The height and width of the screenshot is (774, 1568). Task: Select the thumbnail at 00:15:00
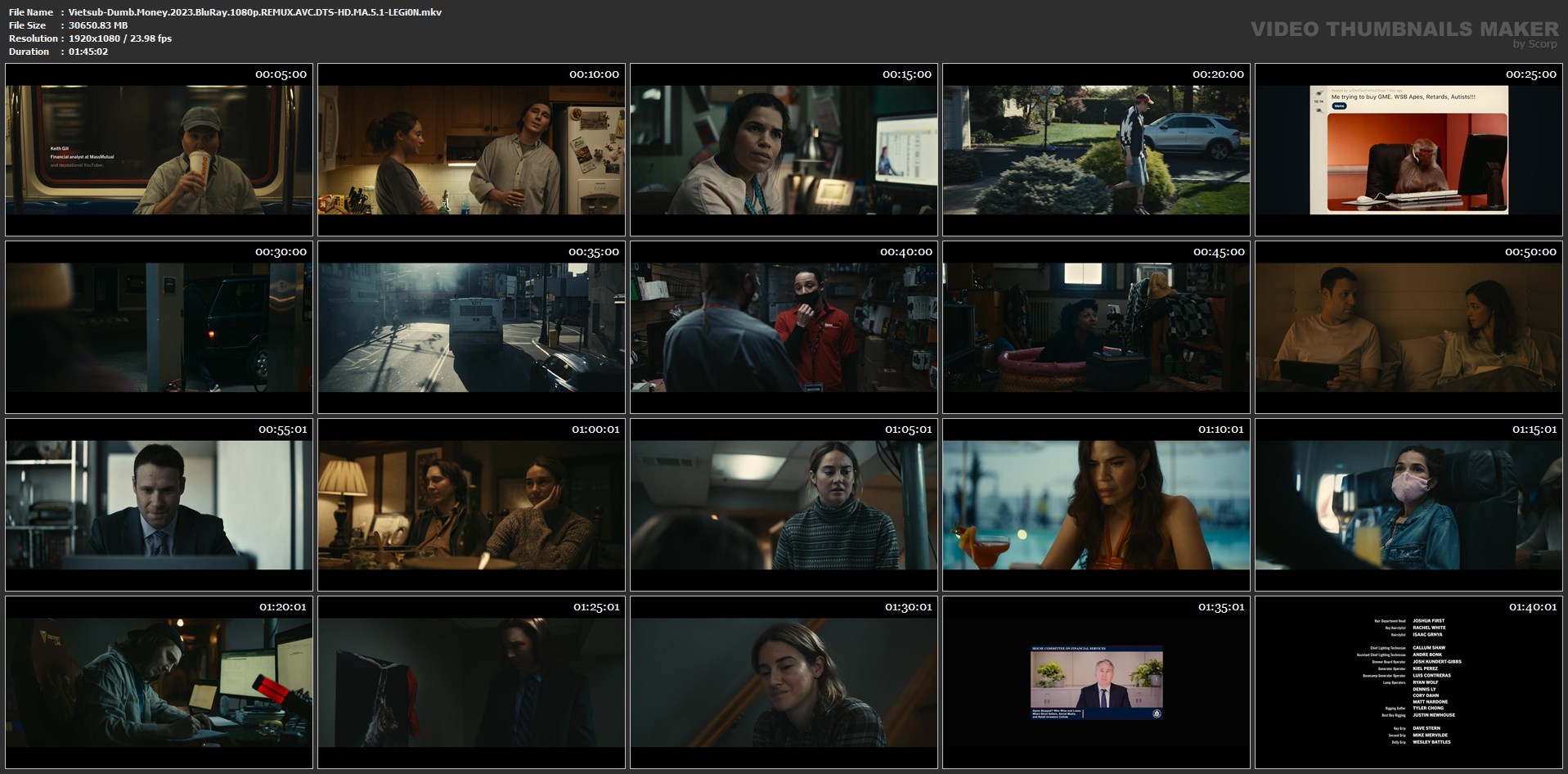[784, 150]
